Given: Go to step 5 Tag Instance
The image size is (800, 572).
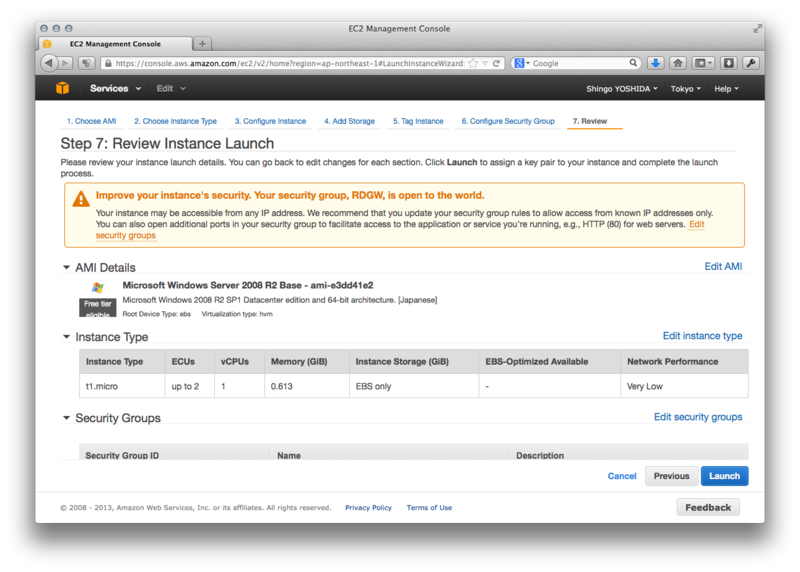Looking at the screenshot, I should 418,121.
